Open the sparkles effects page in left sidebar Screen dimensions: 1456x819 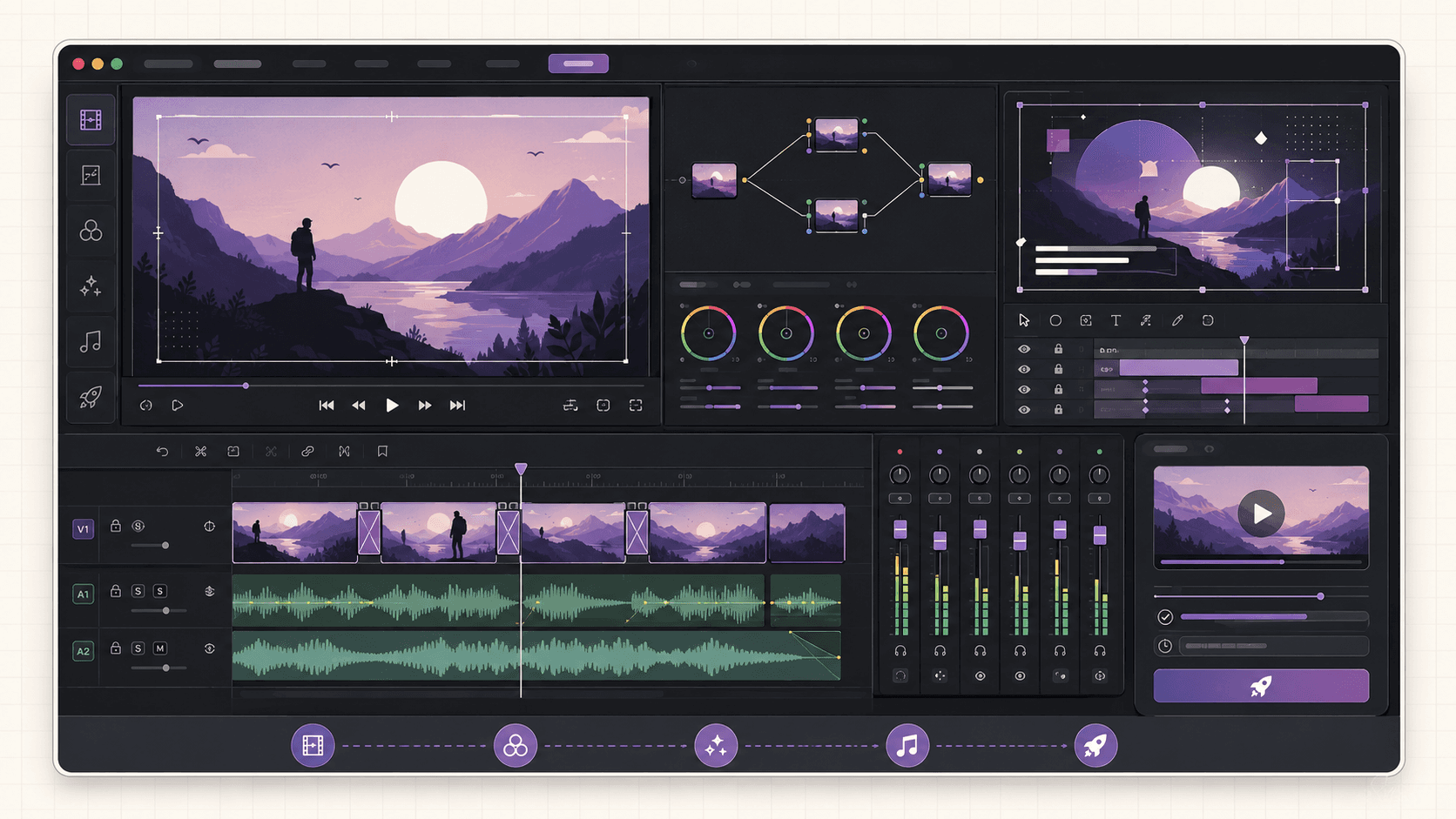pos(91,286)
